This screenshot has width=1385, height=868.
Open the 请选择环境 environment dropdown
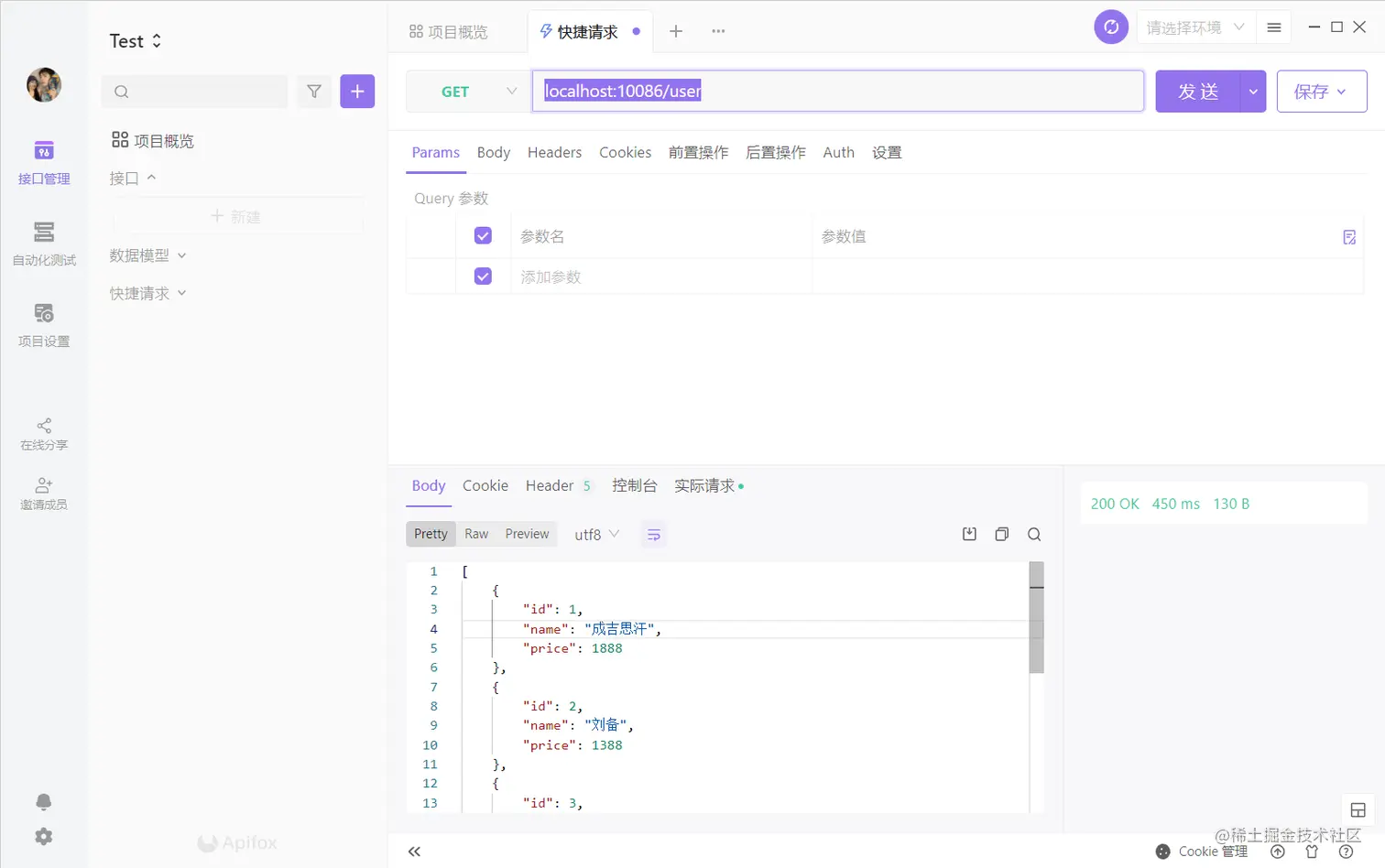click(x=1194, y=27)
